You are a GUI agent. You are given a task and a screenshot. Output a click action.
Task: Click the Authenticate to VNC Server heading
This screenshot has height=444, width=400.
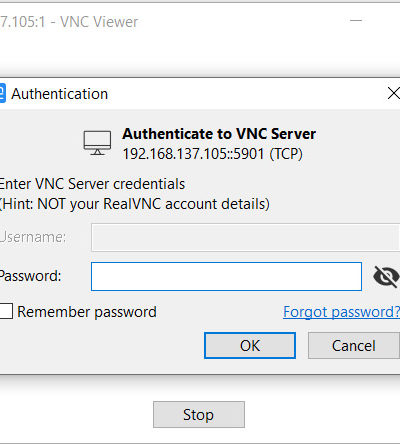point(219,134)
